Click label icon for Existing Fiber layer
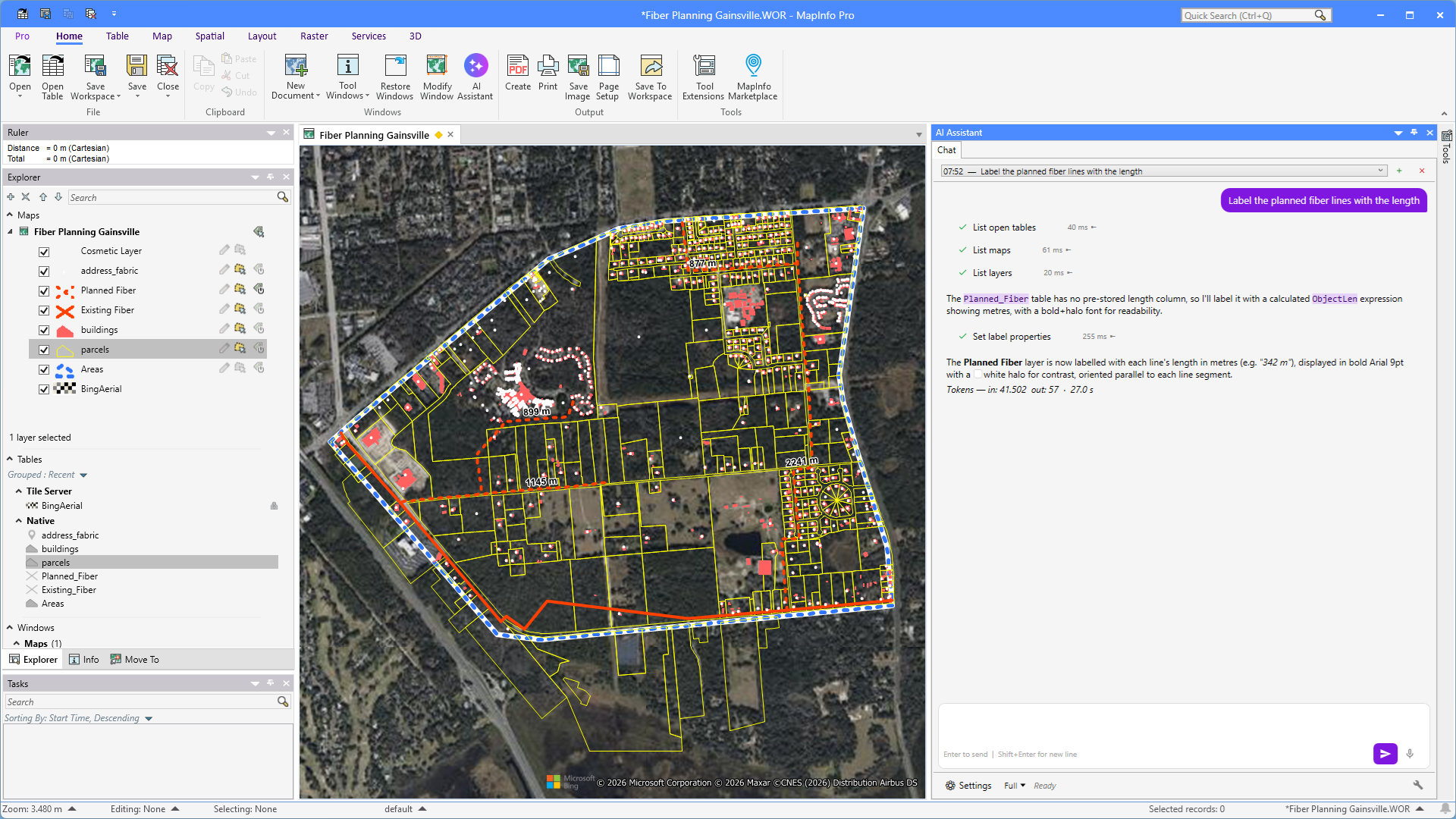 coord(259,309)
